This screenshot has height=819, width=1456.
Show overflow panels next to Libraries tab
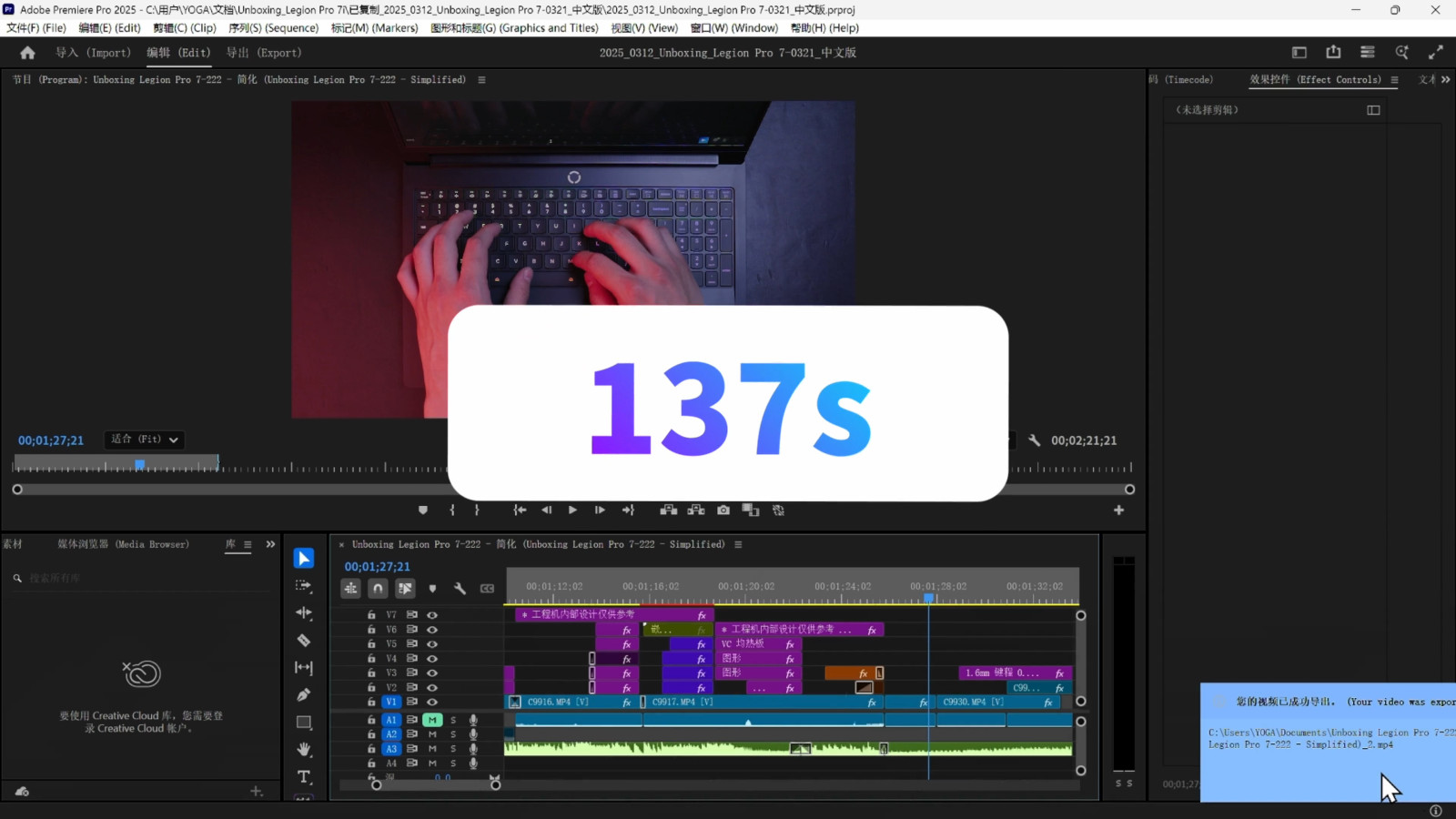[x=270, y=544]
